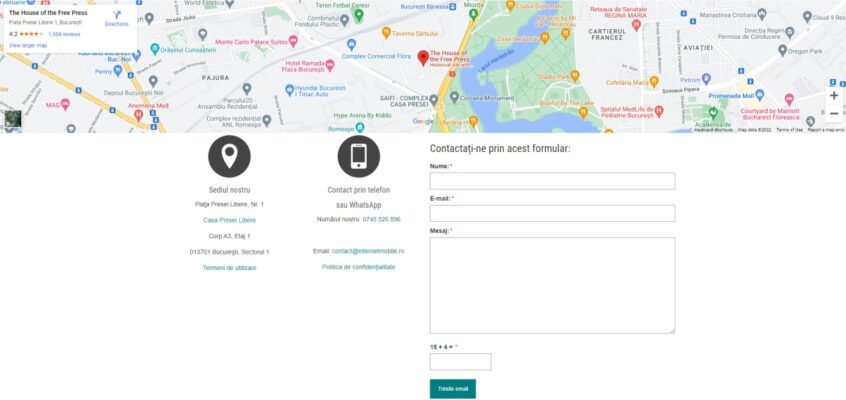Click Orășelul Cunoașterii map marker

[x=155, y=49]
